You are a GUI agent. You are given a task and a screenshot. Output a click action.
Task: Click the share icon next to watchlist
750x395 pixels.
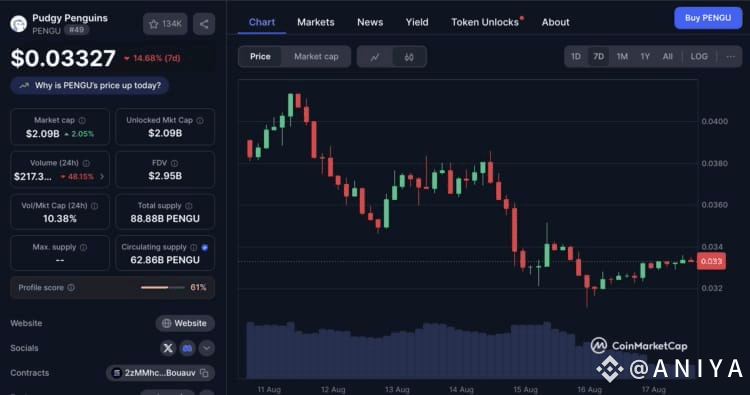pos(204,24)
